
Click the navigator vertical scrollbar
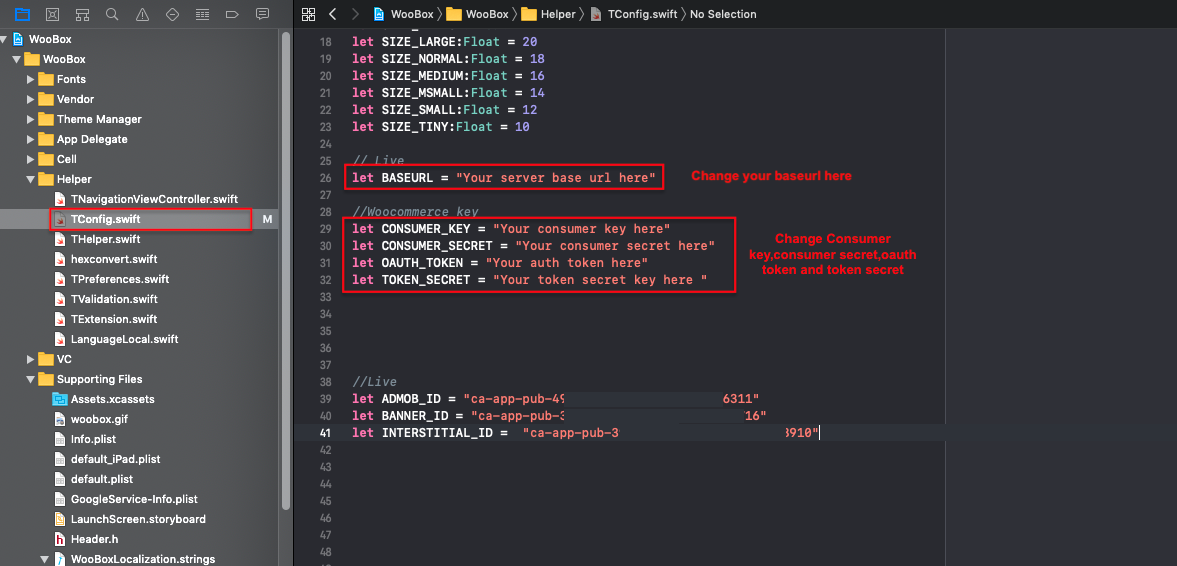(285, 270)
